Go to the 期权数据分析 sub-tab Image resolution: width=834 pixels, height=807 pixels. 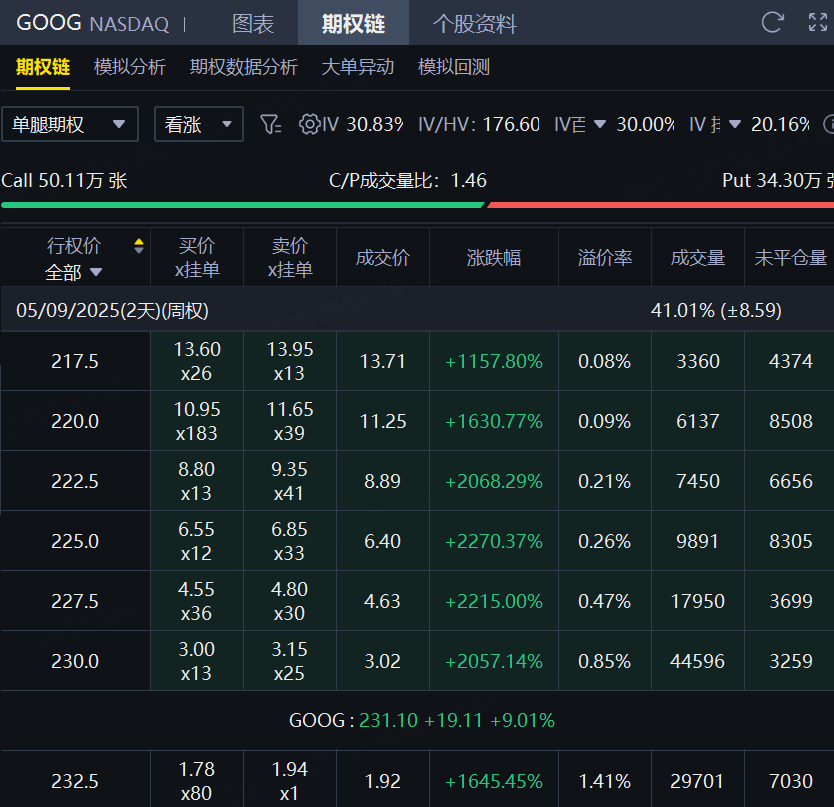pyautogui.click(x=244, y=67)
